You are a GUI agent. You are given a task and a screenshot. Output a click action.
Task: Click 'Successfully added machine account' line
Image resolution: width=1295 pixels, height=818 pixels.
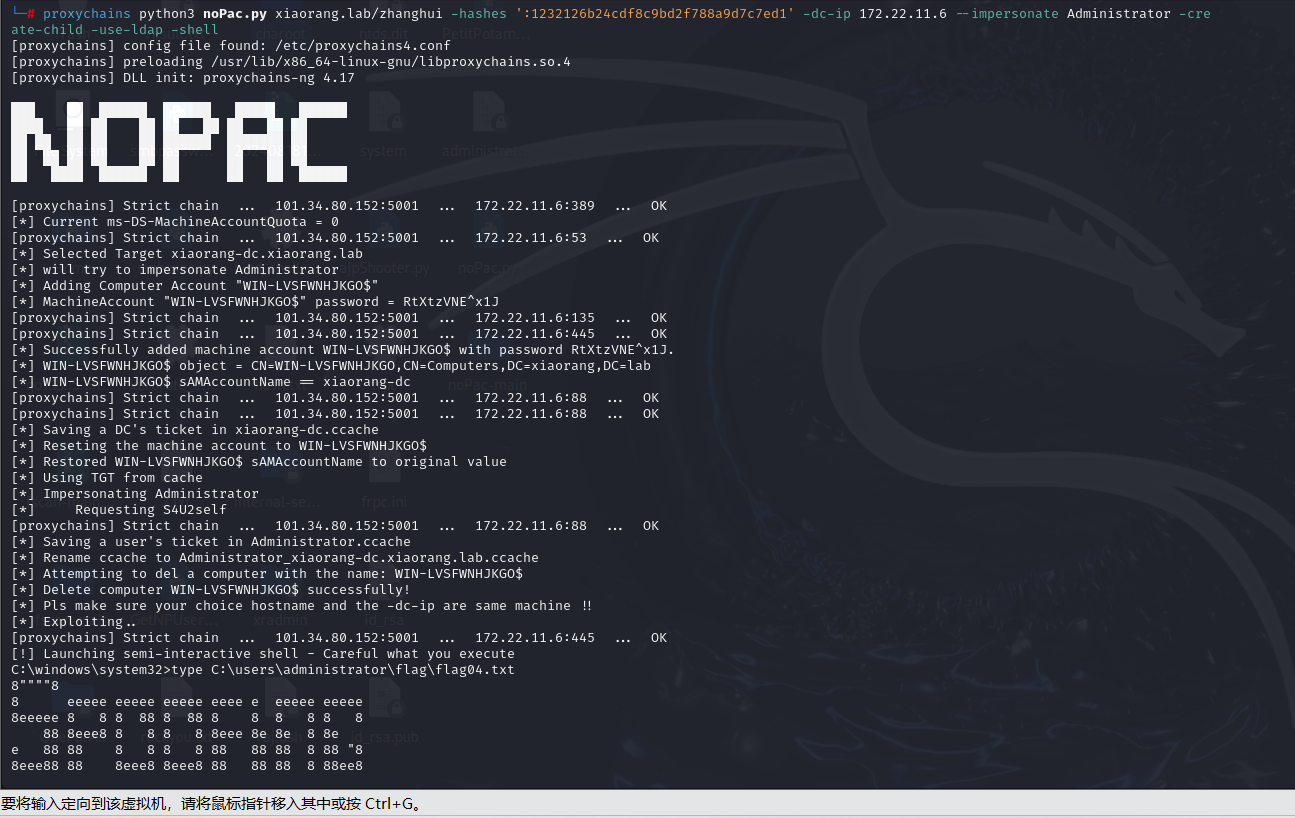(x=343, y=350)
